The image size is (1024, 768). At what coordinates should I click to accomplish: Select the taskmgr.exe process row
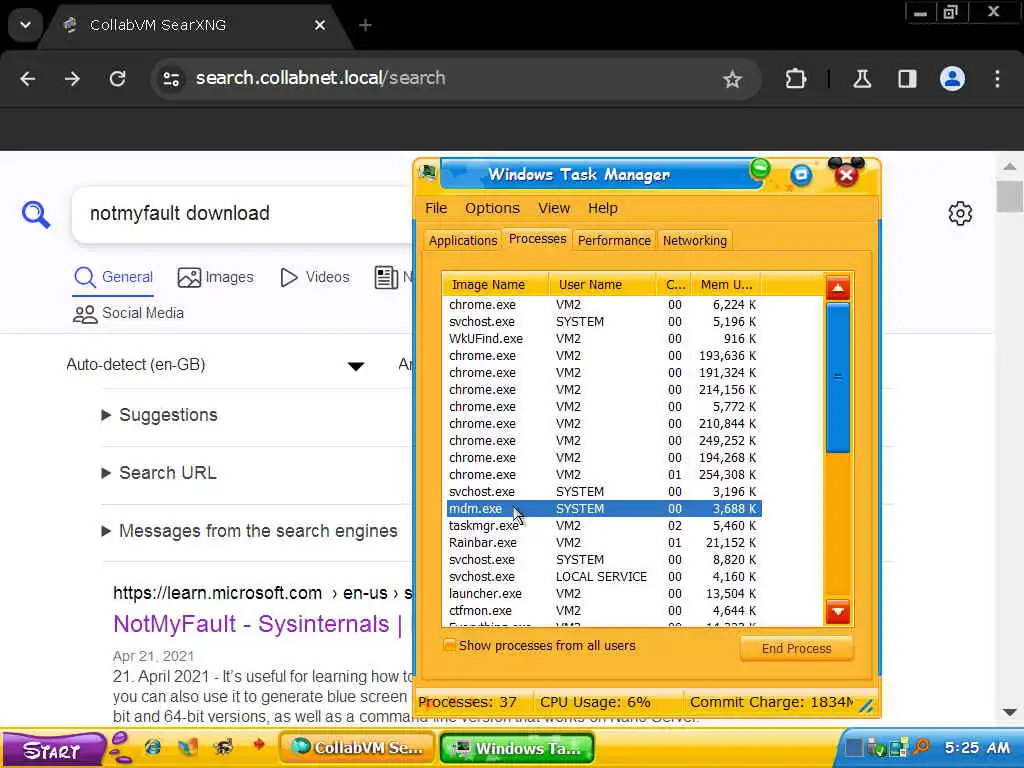603,526
